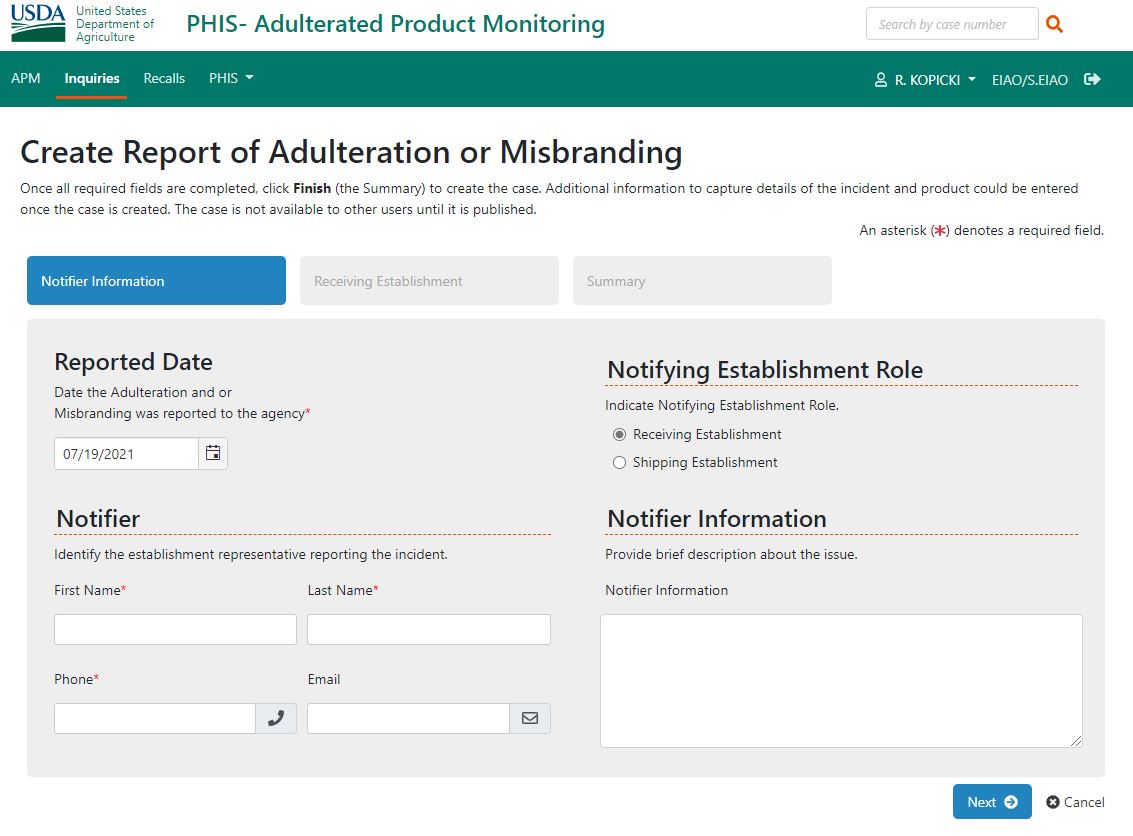Click the Cancel link
The image size is (1133, 836).
(x=1075, y=802)
